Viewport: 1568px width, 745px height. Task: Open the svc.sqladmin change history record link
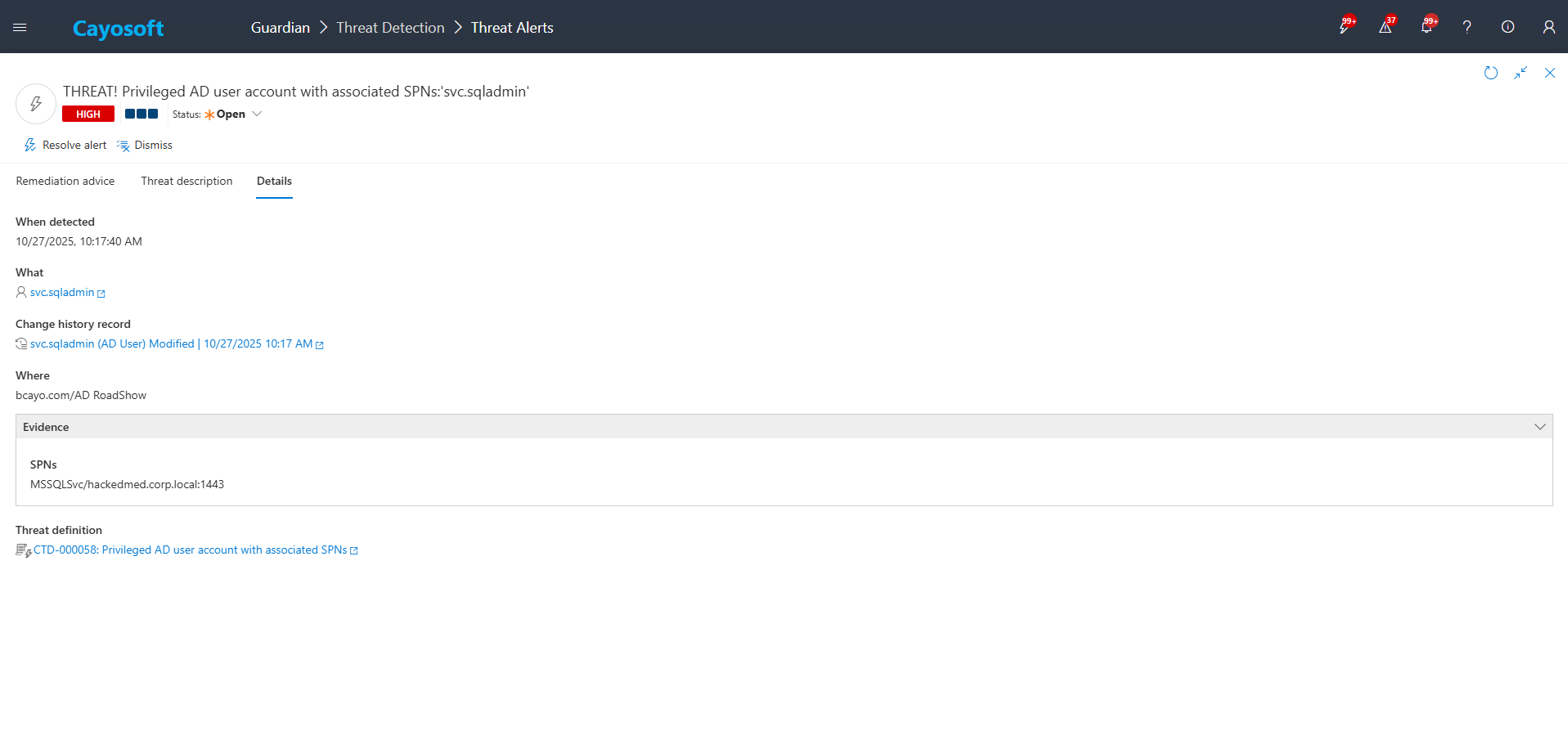[171, 343]
